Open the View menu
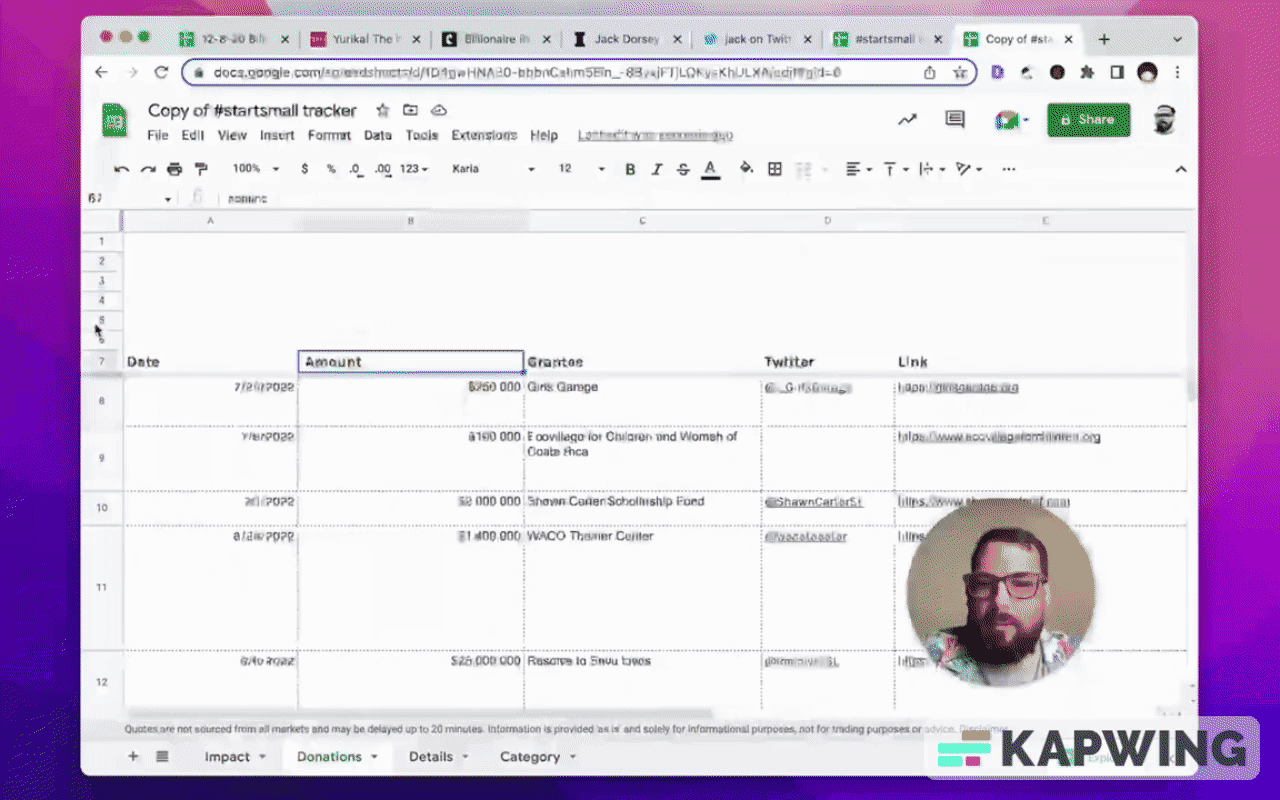The image size is (1280, 800). (x=232, y=135)
